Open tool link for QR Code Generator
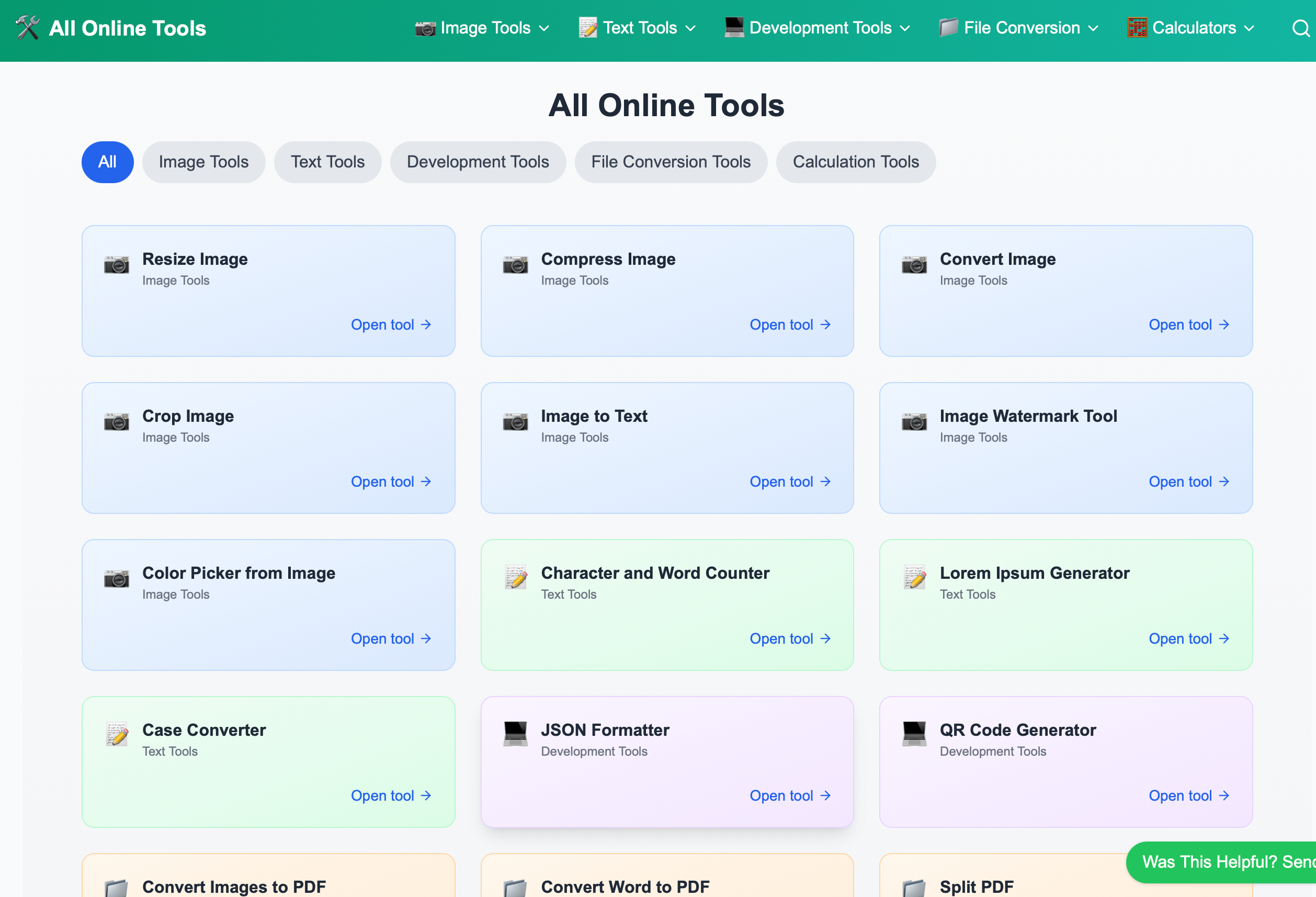Viewport: 1316px width, 897px height. pos(1189,795)
